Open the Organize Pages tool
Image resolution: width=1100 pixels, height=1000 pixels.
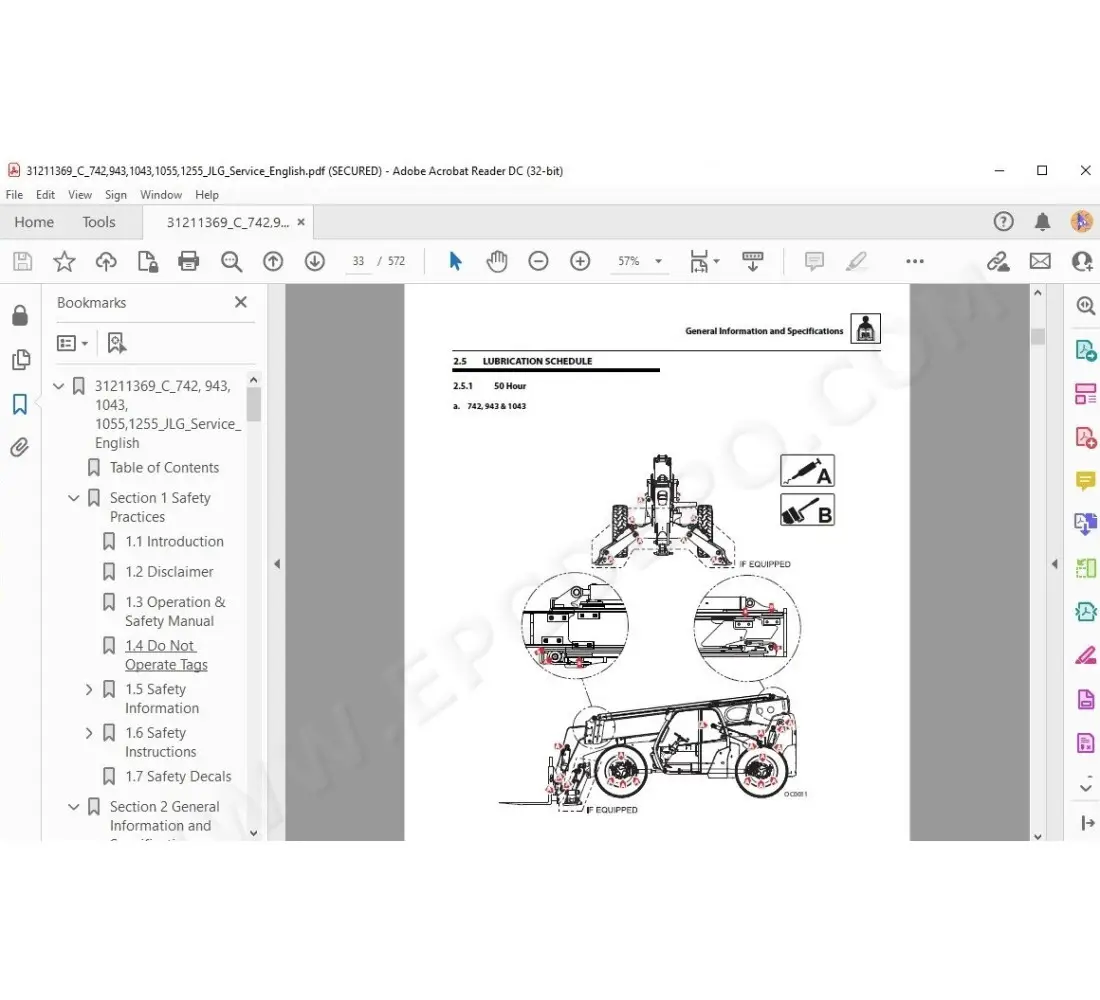coord(1085,393)
